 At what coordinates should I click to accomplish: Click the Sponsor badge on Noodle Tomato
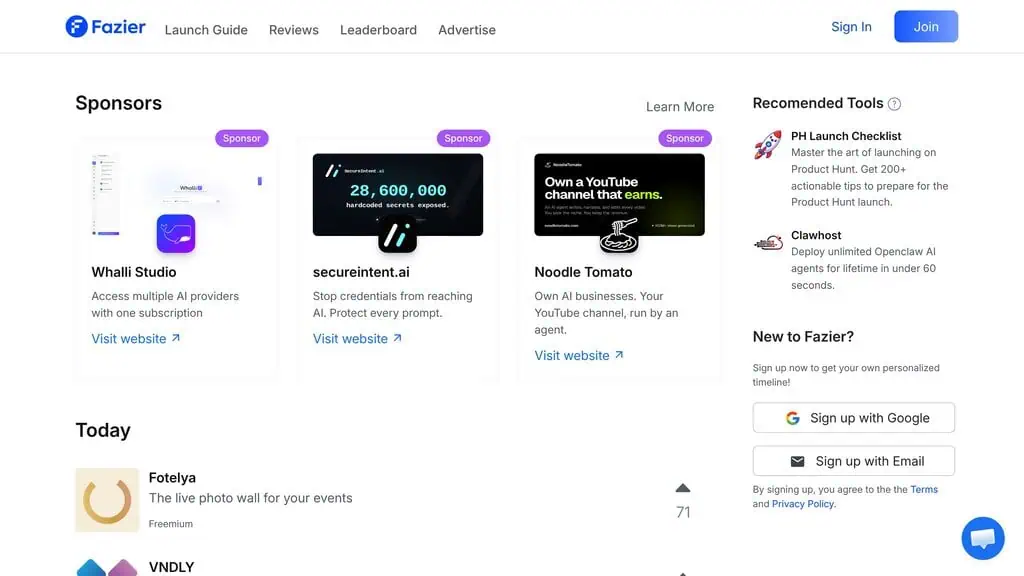tap(684, 138)
